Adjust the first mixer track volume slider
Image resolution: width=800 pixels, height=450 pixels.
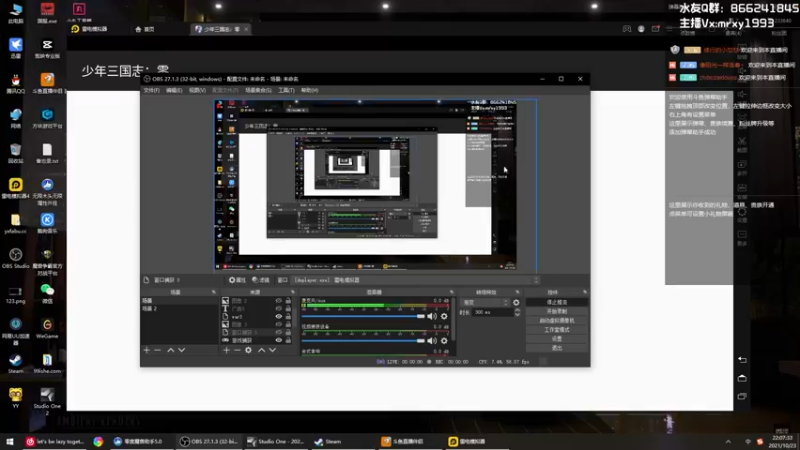click(x=363, y=316)
